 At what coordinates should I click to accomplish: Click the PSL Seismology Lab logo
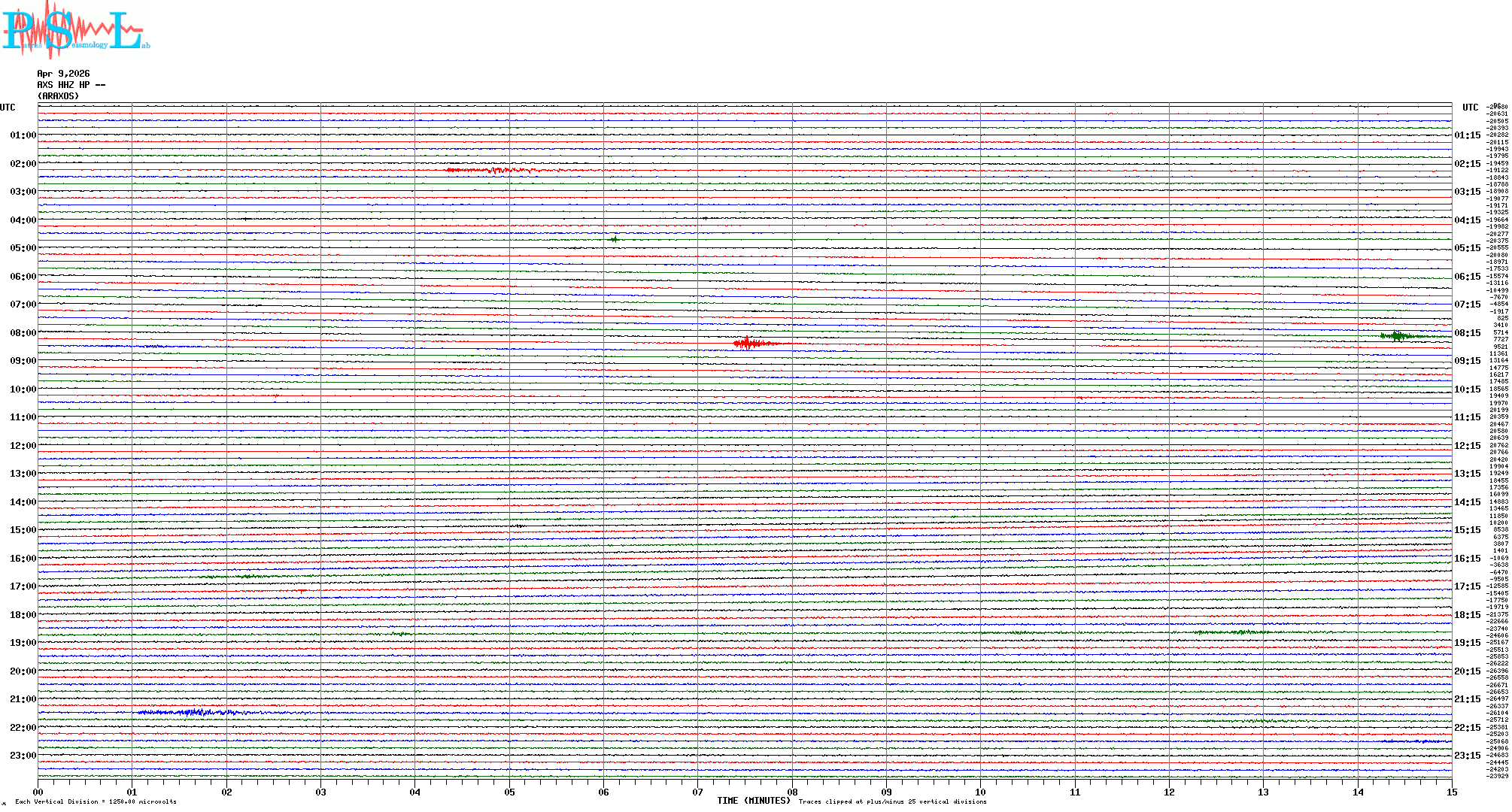click(75, 30)
